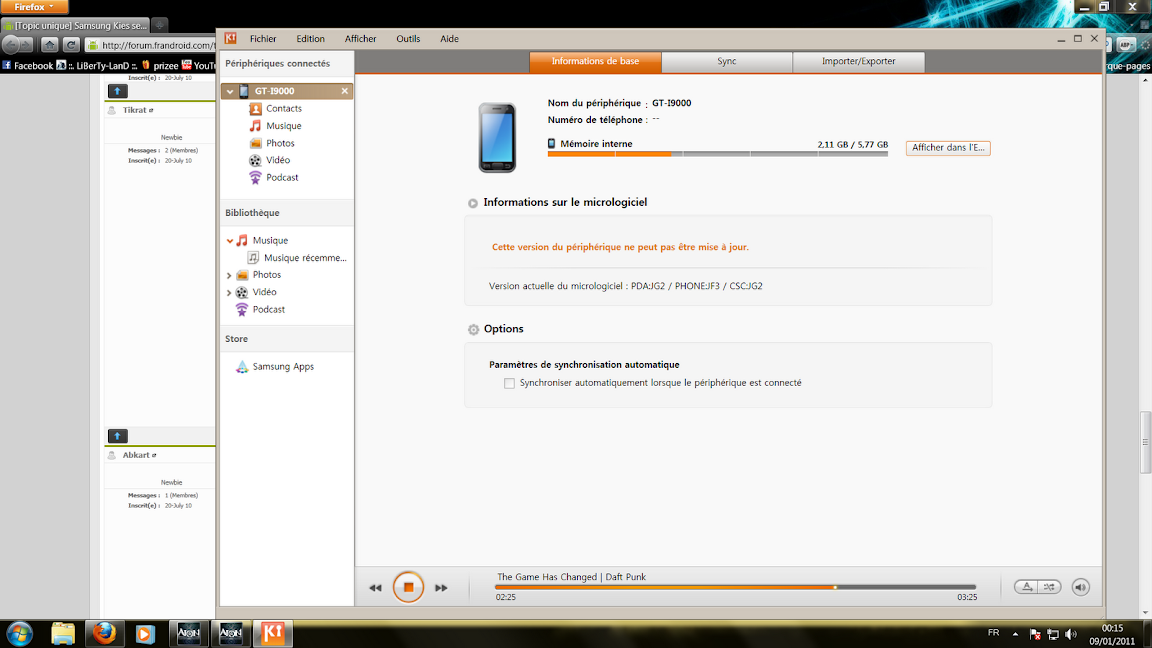The image size is (1152, 648).
Task: Open media player from taskbar
Action: (x=145, y=633)
